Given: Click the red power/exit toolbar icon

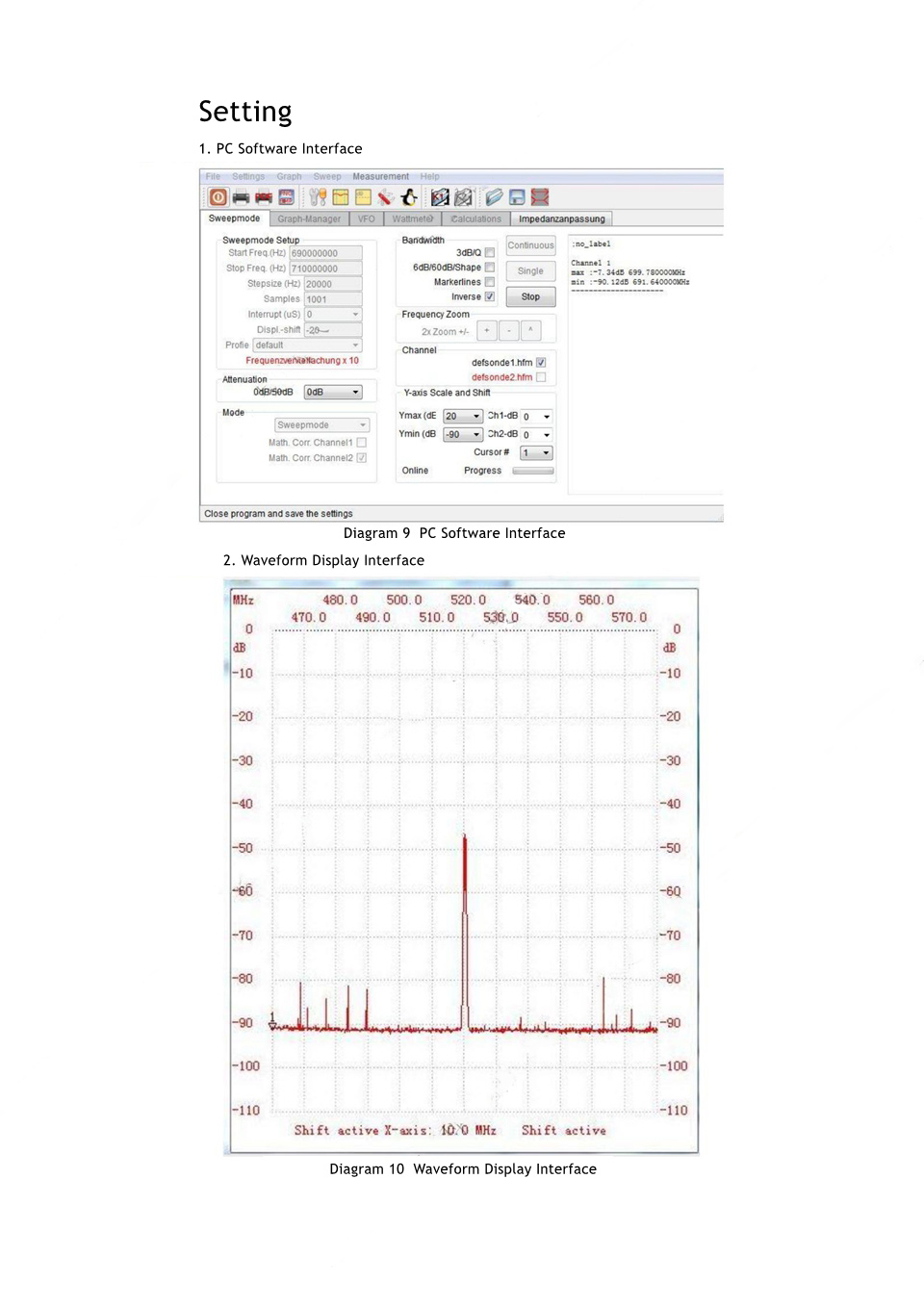Looking at the screenshot, I should [x=218, y=197].
